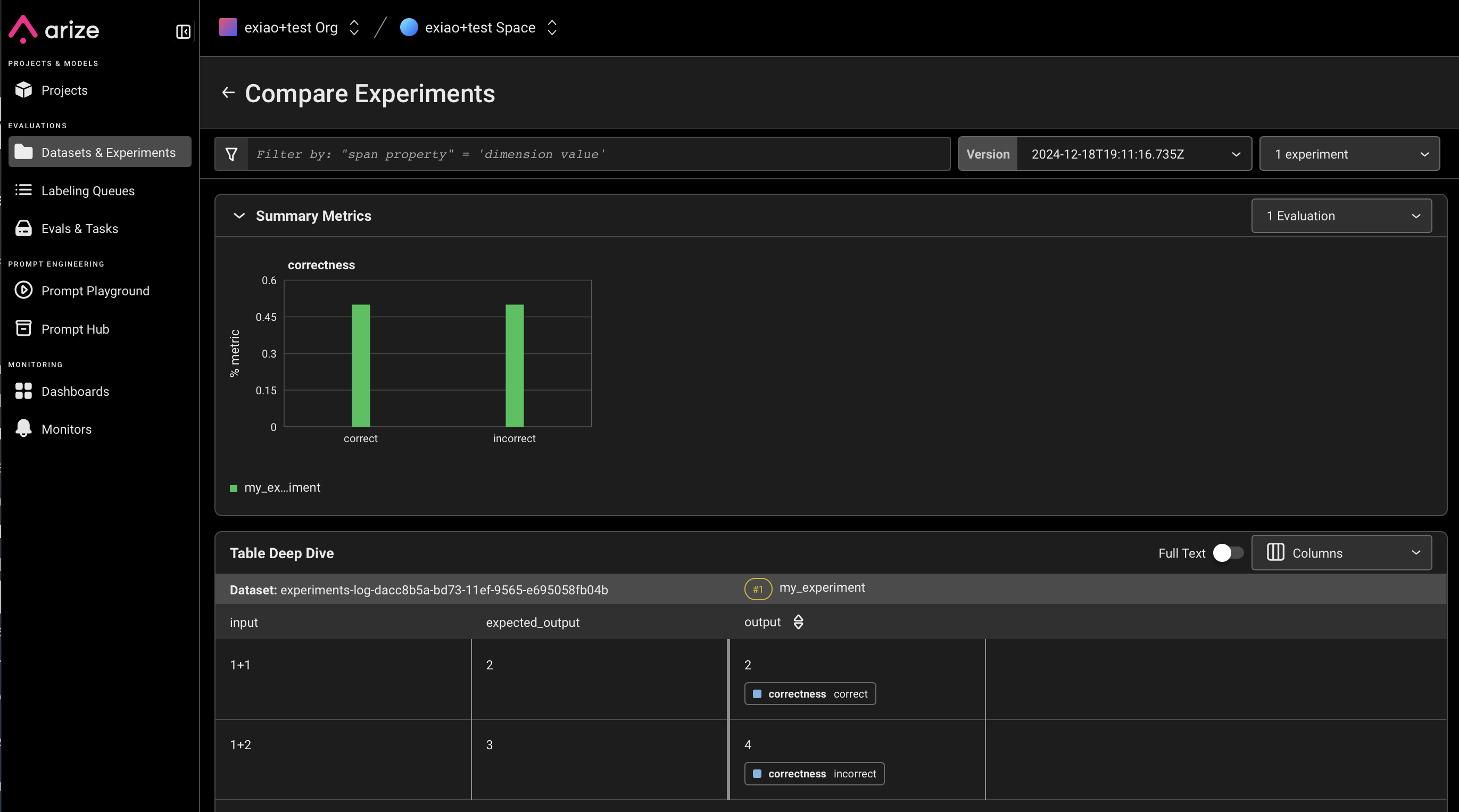
Task: Click the green incorrect bar in chart
Action: 515,365
